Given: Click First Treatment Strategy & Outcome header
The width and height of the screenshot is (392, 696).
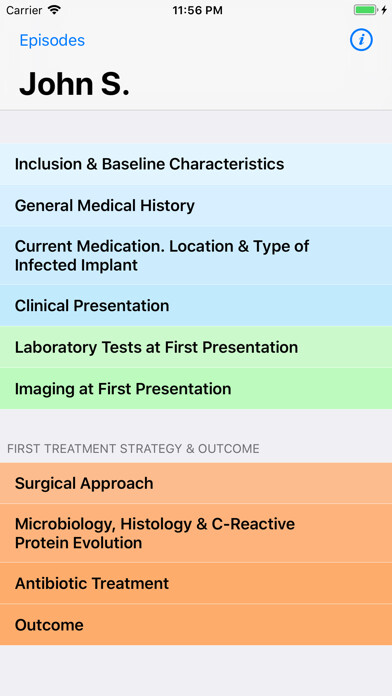Looking at the screenshot, I should point(133,449).
